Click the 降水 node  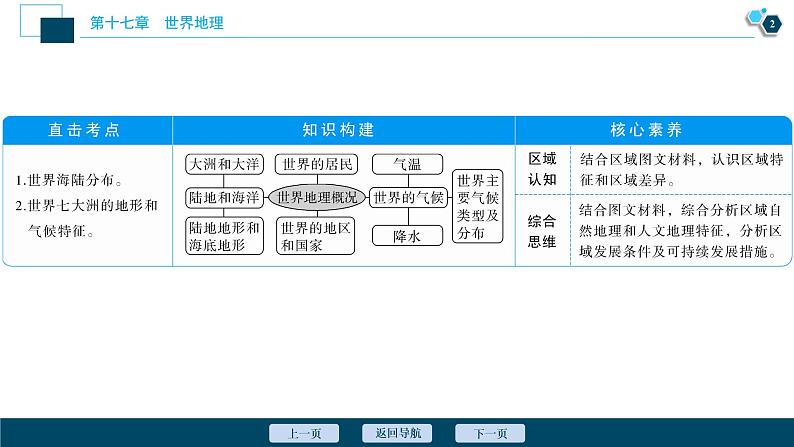click(408, 236)
